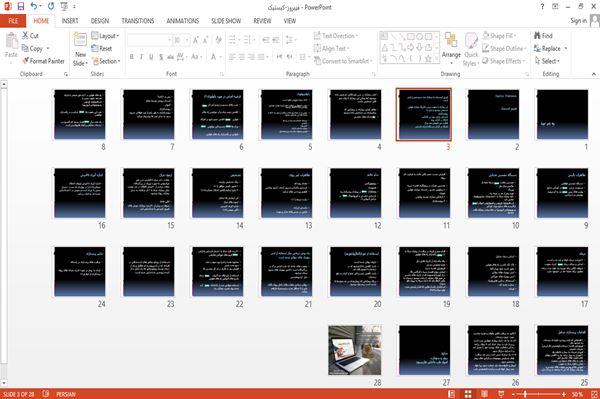Switch to the VIEW tab
The image size is (600, 399).
(x=290, y=21)
